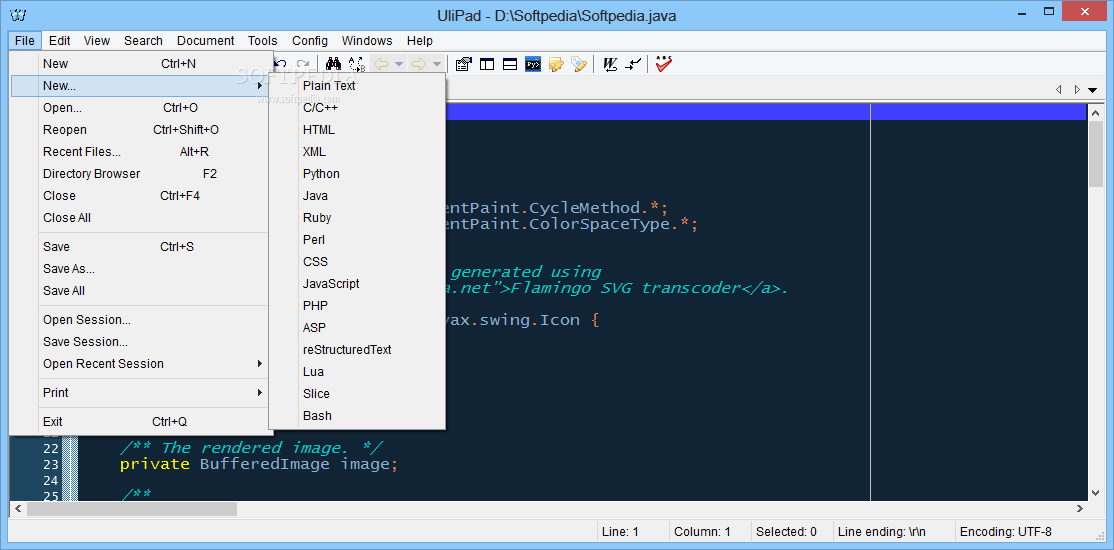This screenshot has height=550, width=1114.
Task: Click the Redo toolbar icon
Action: pyautogui.click(x=303, y=64)
